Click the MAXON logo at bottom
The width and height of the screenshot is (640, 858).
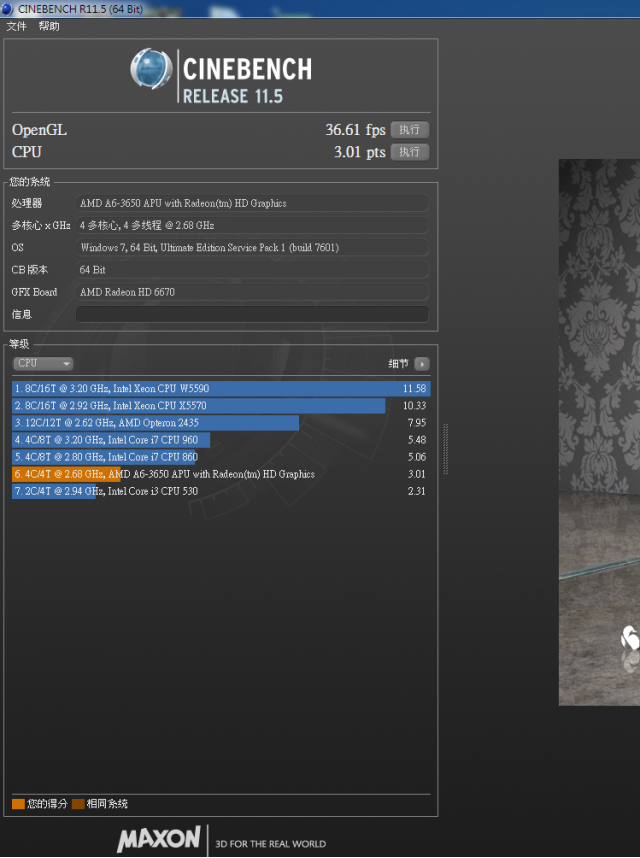click(x=159, y=839)
